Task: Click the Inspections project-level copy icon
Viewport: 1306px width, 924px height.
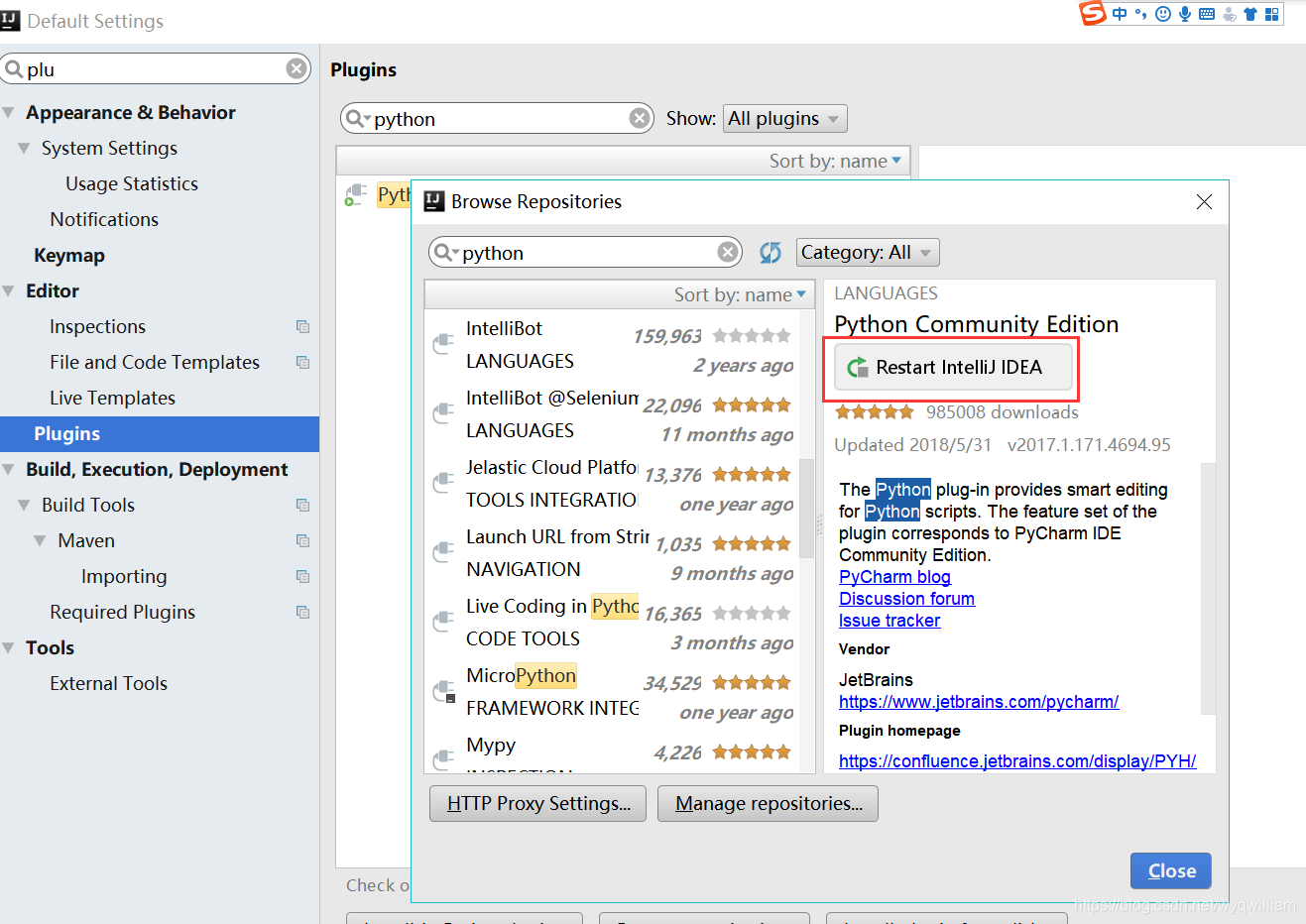Action: 302,326
